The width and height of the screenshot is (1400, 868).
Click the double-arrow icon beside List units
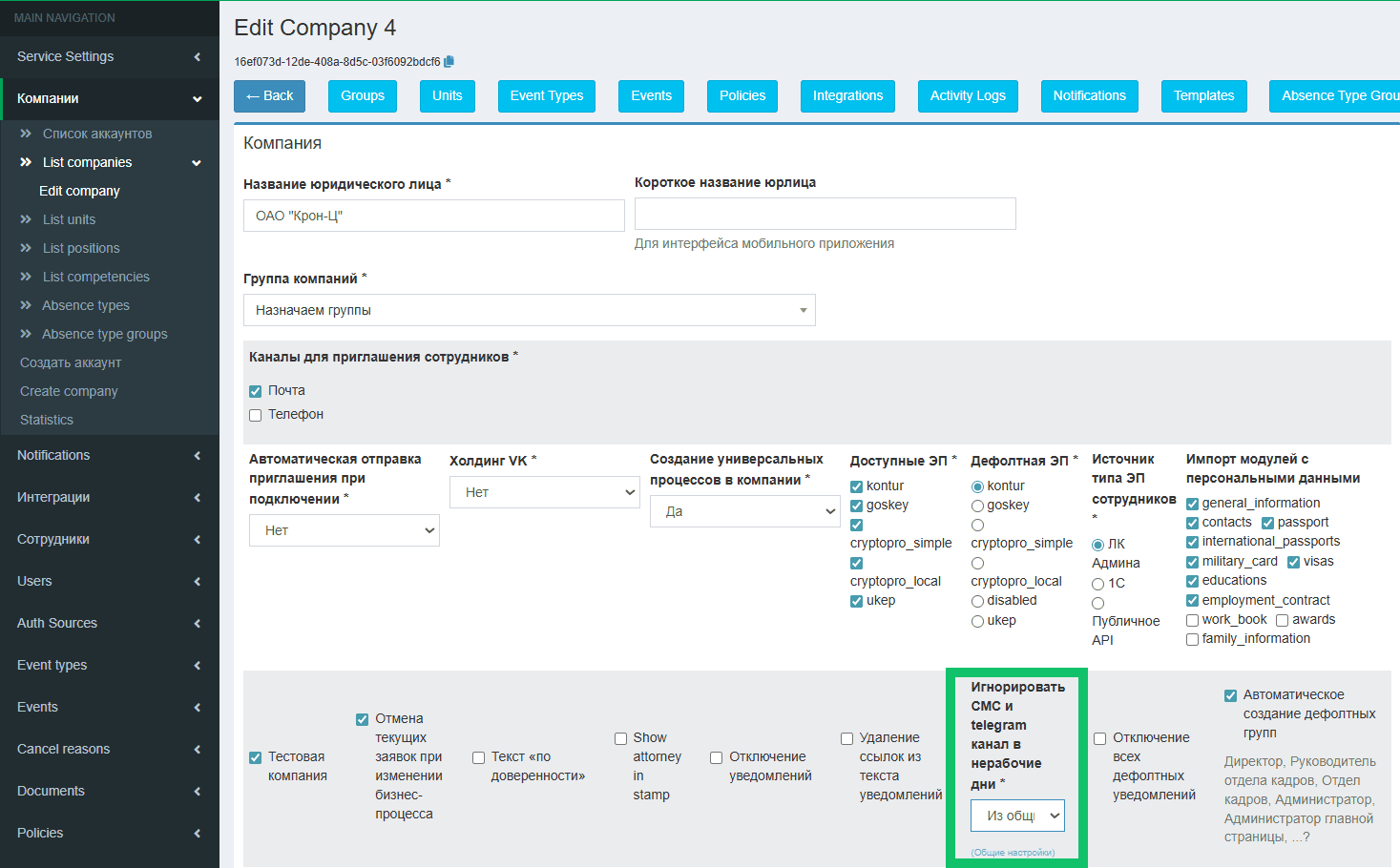[x=26, y=219]
